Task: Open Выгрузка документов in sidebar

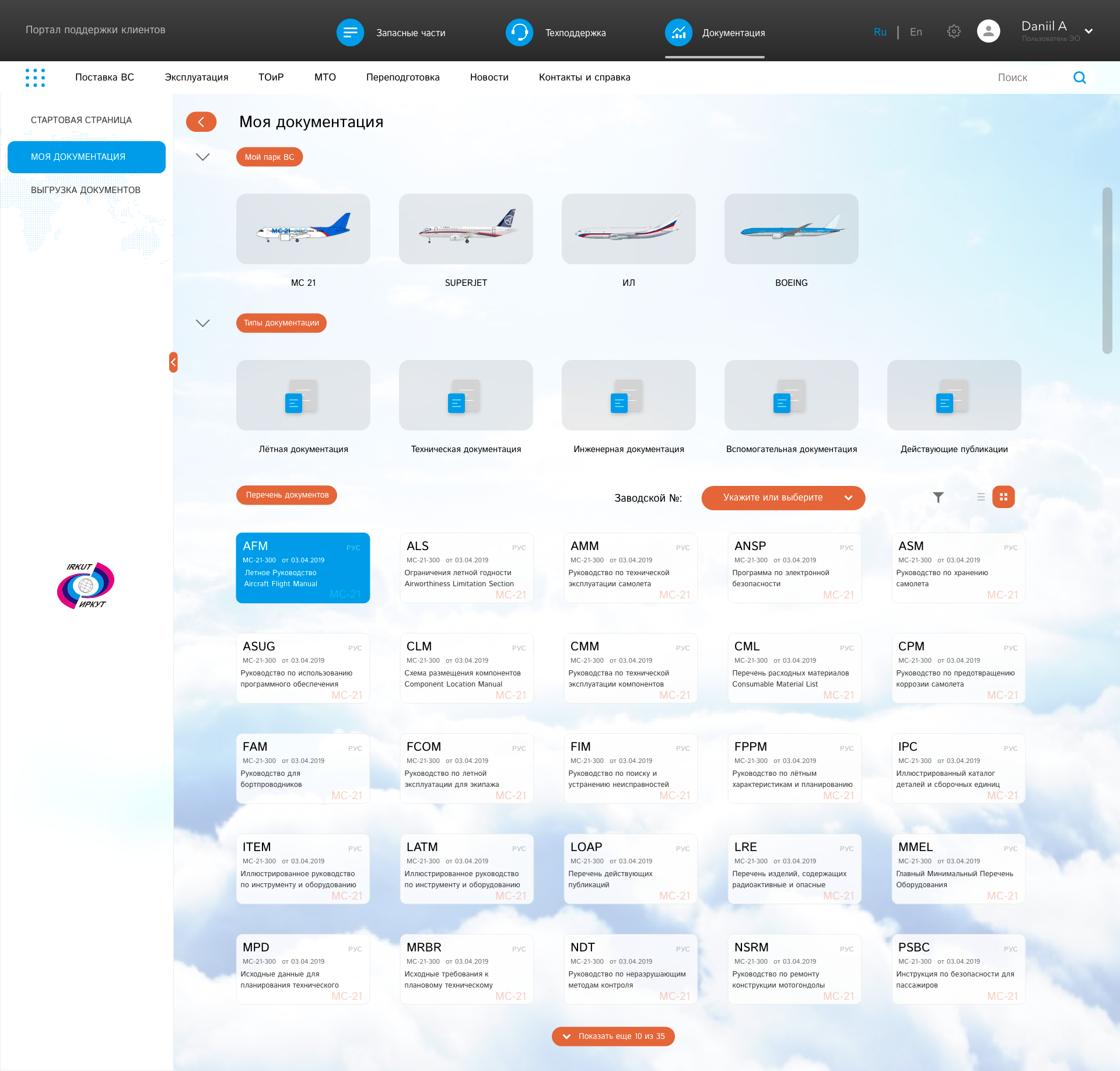Action: [x=86, y=190]
